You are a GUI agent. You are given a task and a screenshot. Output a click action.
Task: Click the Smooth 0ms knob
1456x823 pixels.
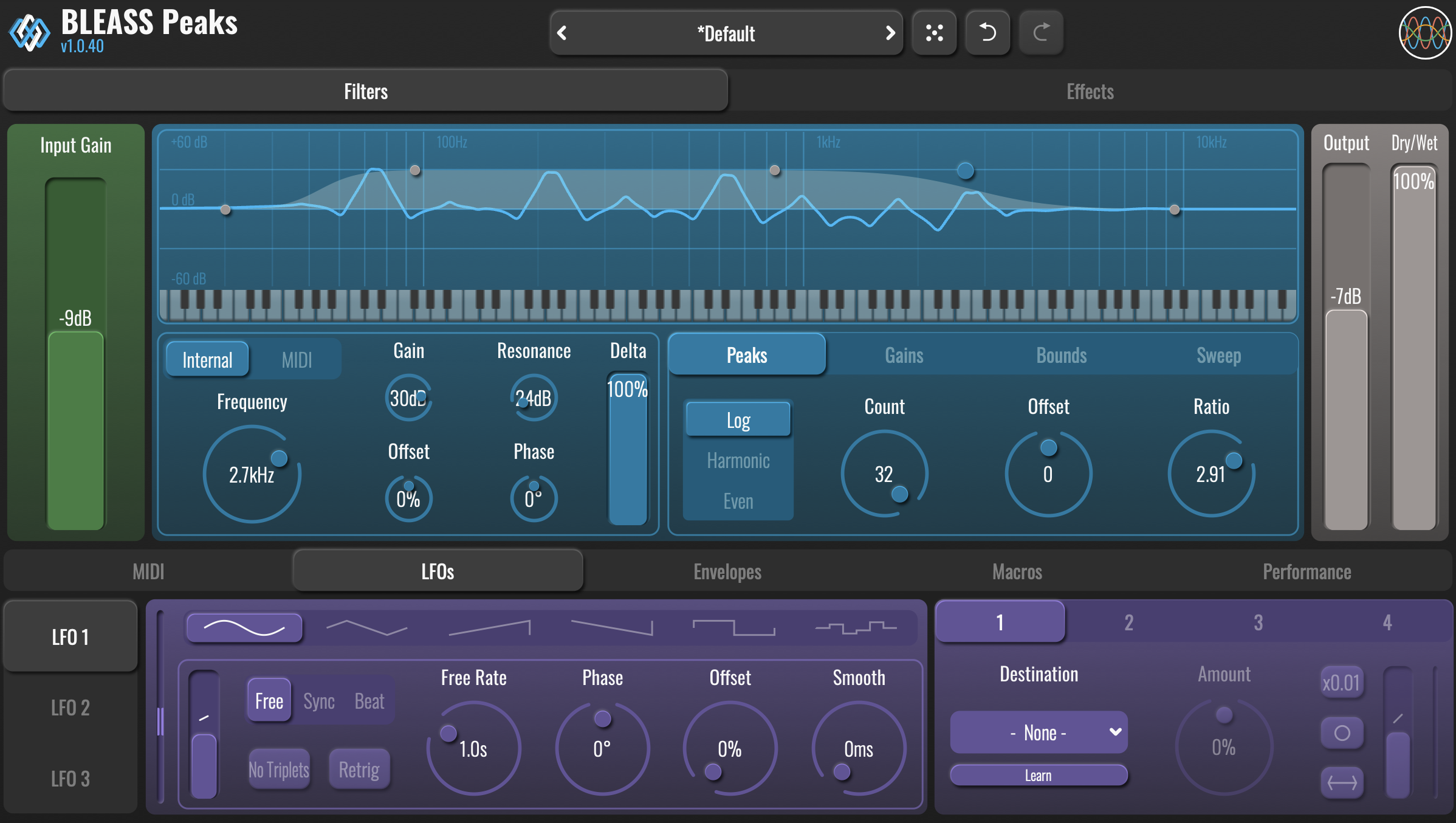click(859, 748)
